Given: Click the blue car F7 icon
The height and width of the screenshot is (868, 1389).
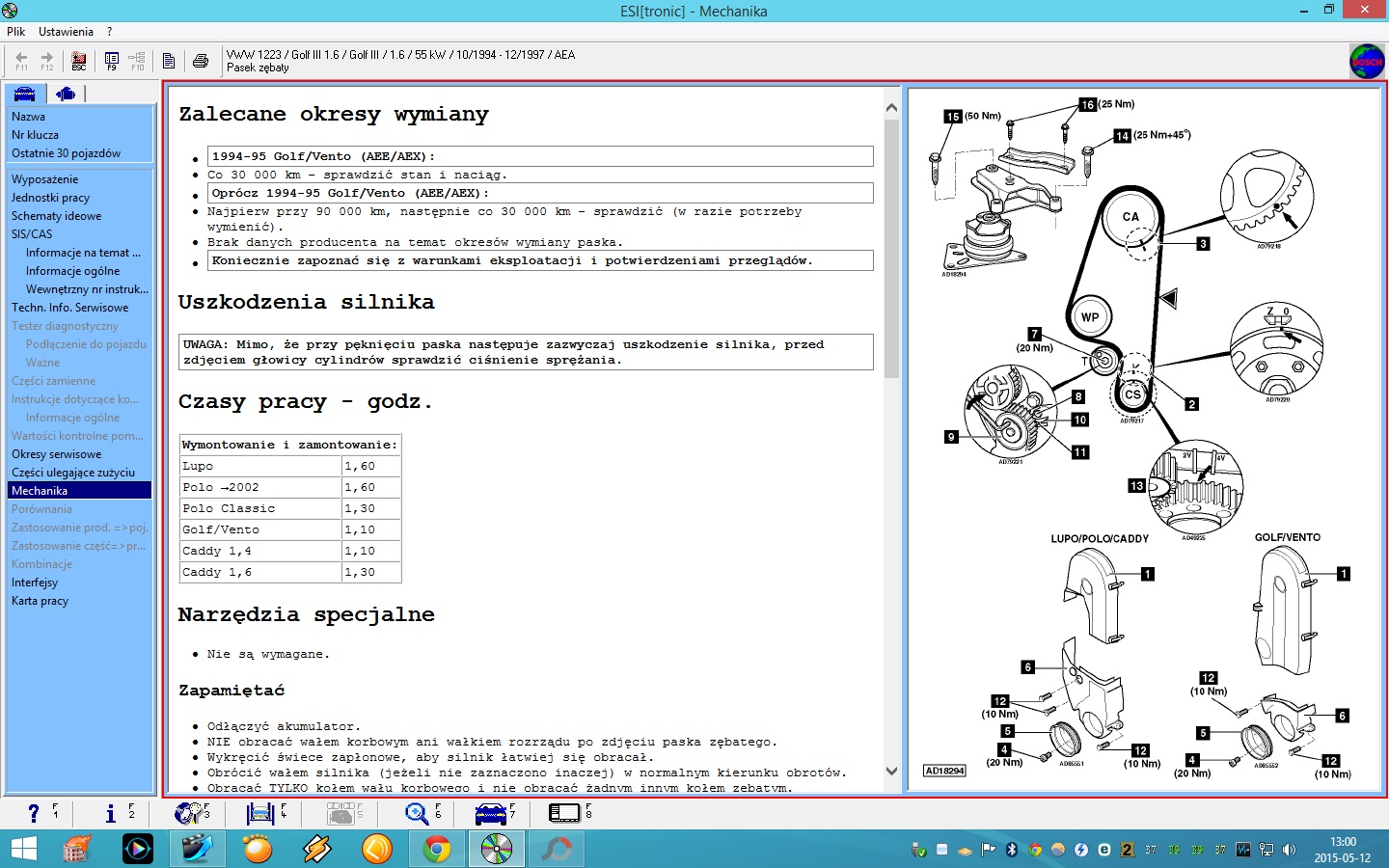Looking at the screenshot, I should tap(491, 813).
